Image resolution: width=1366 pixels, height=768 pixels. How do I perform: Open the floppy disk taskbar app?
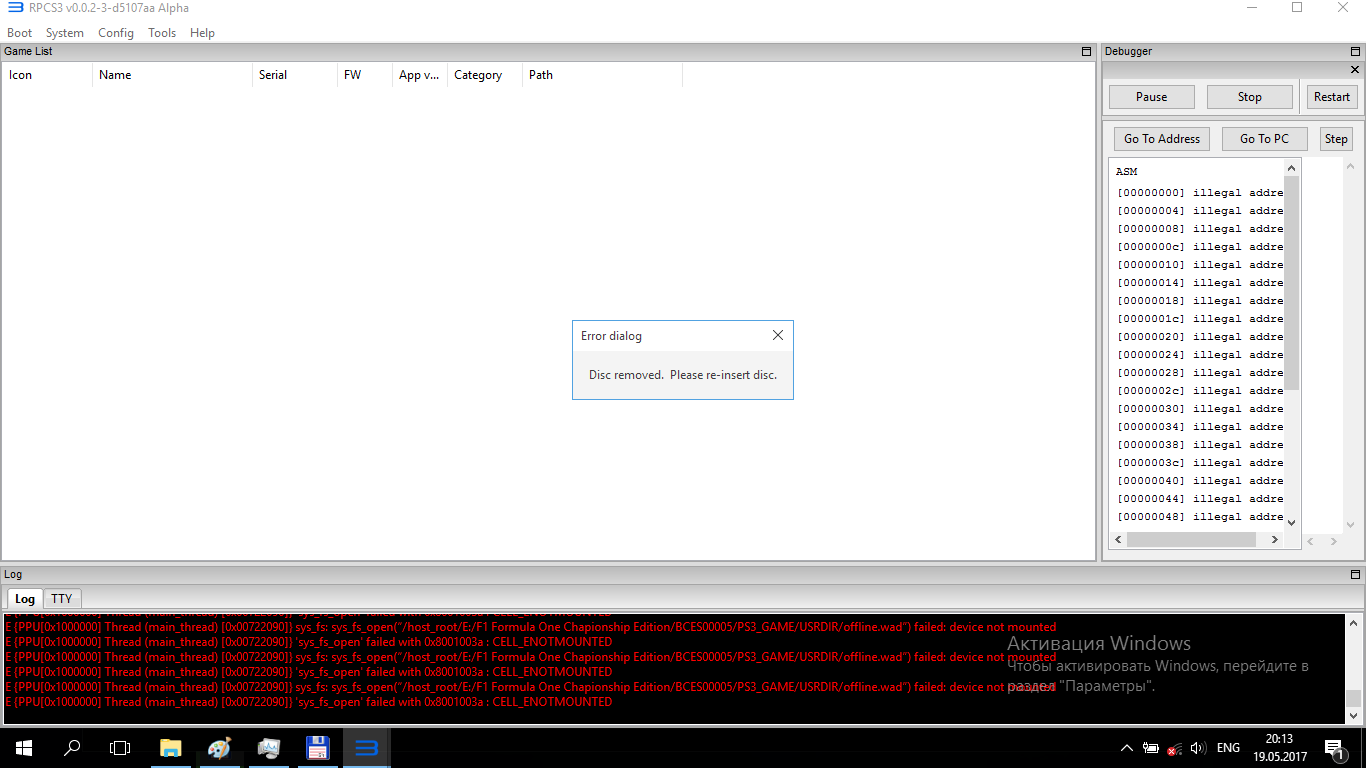click(317, 748)
